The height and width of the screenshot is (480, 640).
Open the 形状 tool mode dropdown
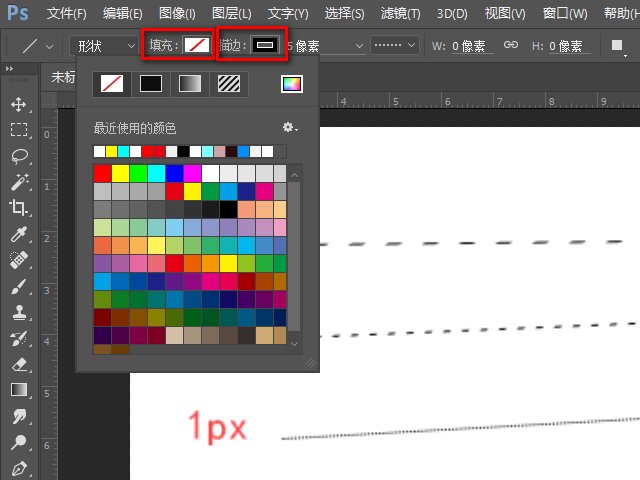tap(105, 46)
